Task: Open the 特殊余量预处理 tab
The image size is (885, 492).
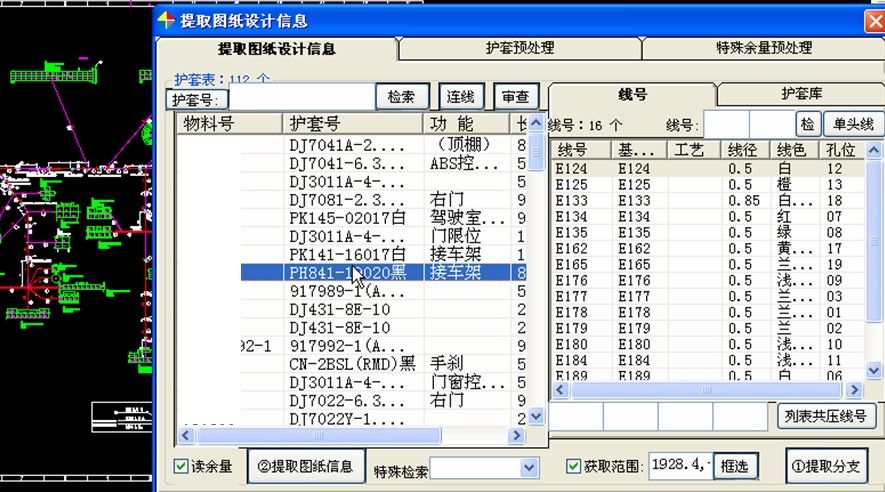Action: pos(764,48)
